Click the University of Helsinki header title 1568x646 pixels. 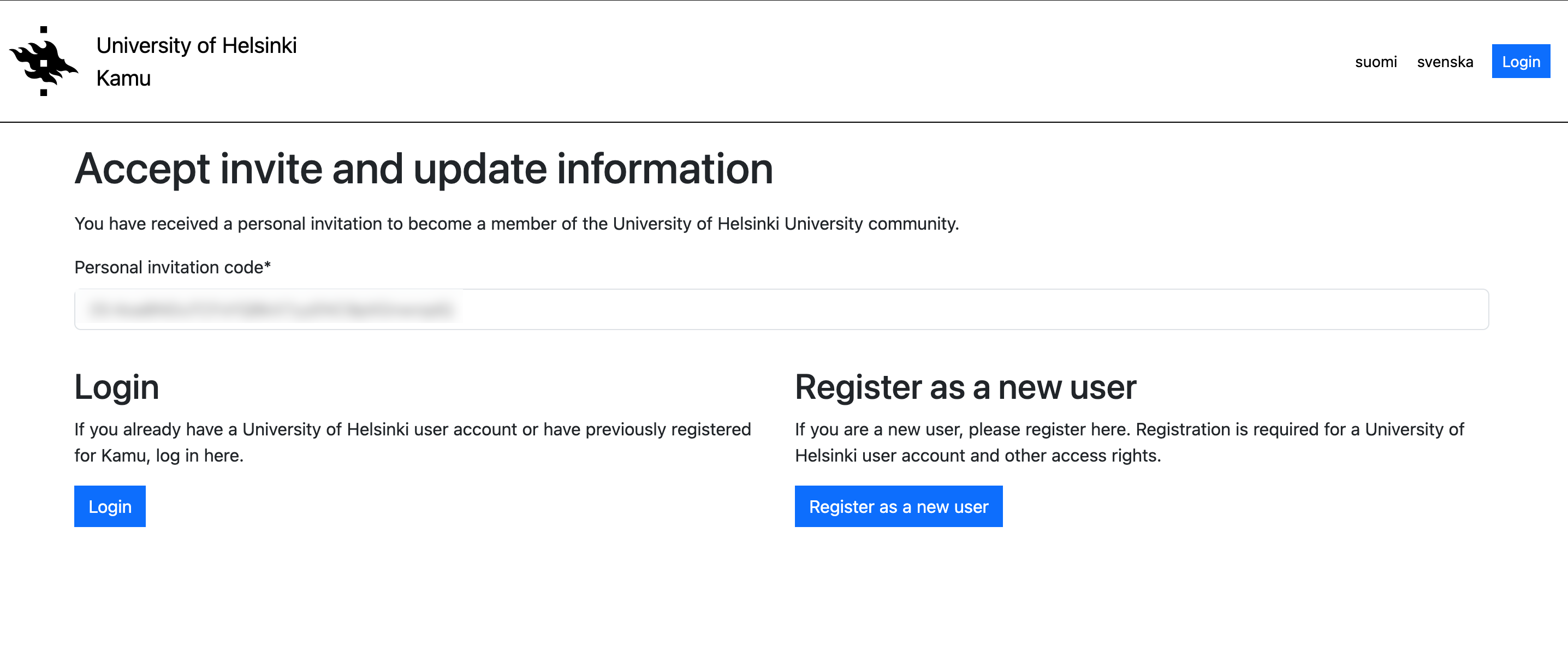tap(196, 46)
